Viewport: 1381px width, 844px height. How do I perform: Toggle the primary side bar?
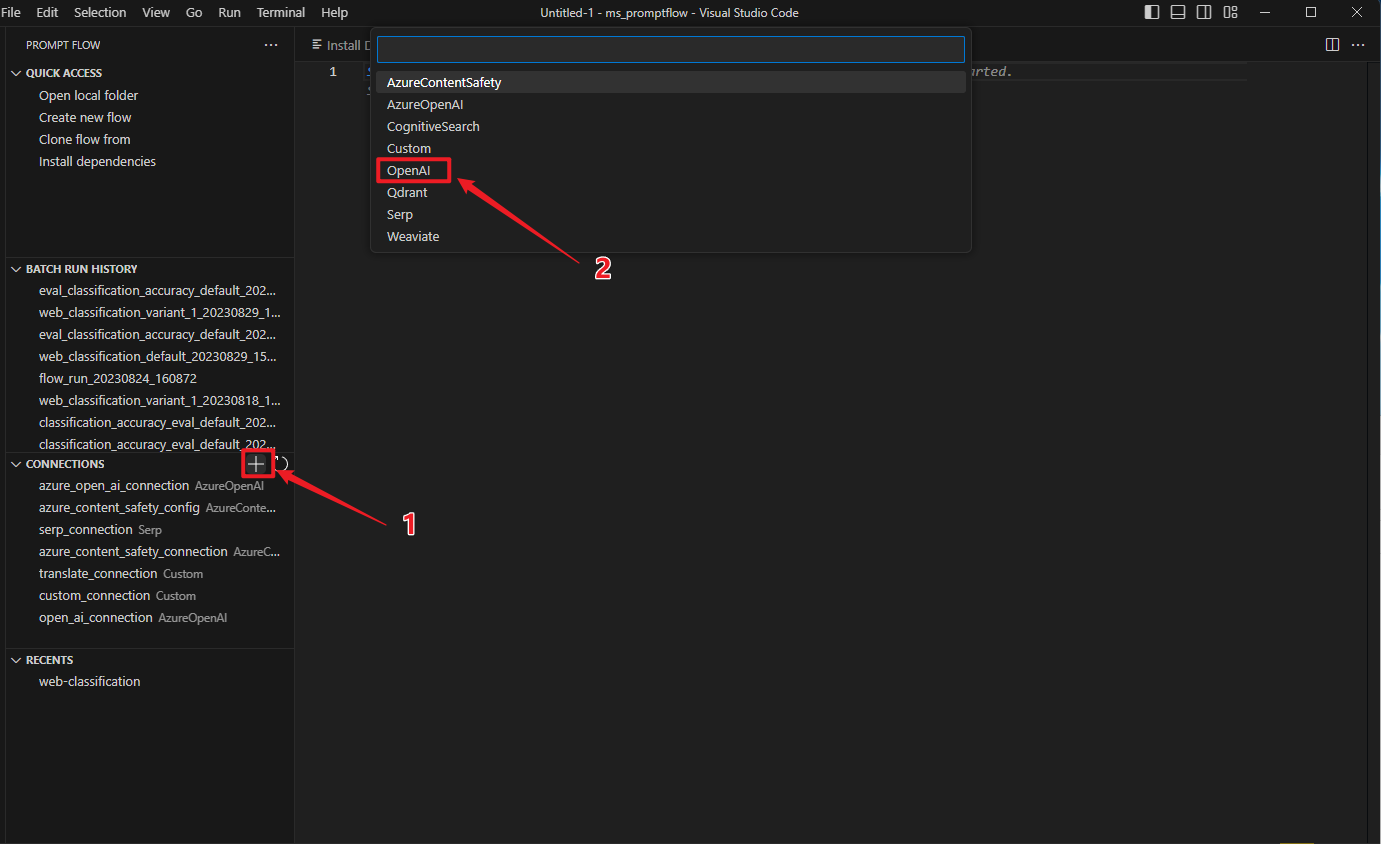pos(1152,13)
